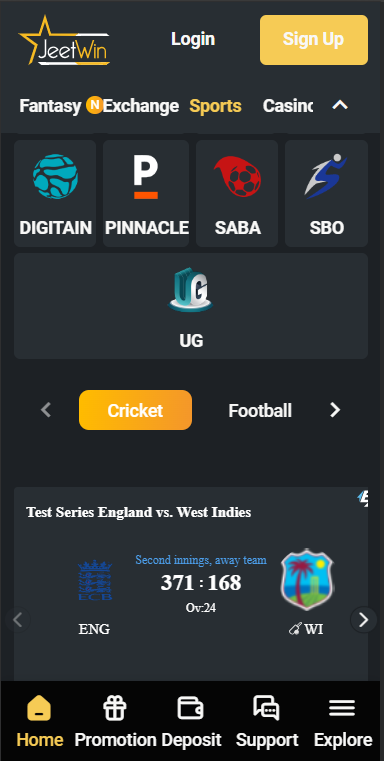Open the Explore hamburger menu
The height and width of the screenshot is (761, 384).
click(x=342, y=709)
